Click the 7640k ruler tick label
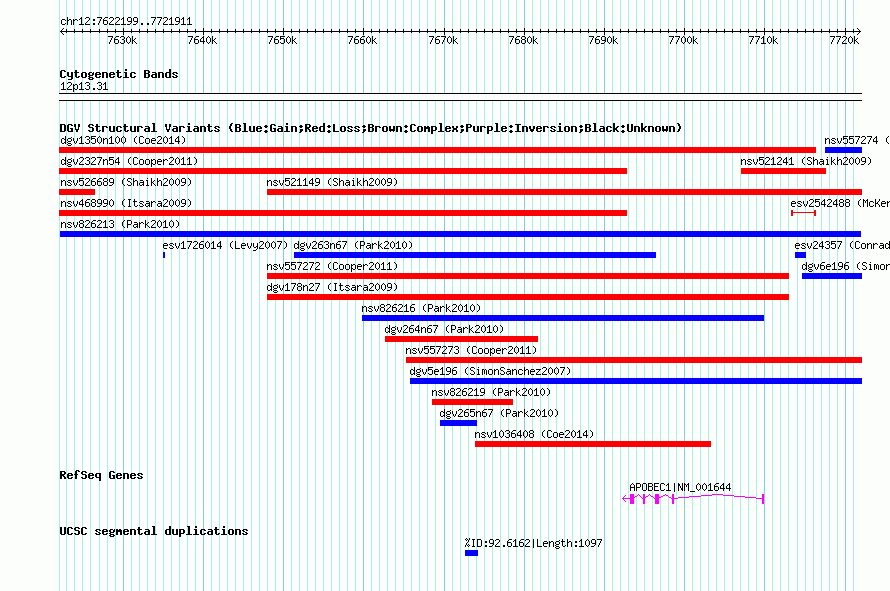 (x=202, y=40)
